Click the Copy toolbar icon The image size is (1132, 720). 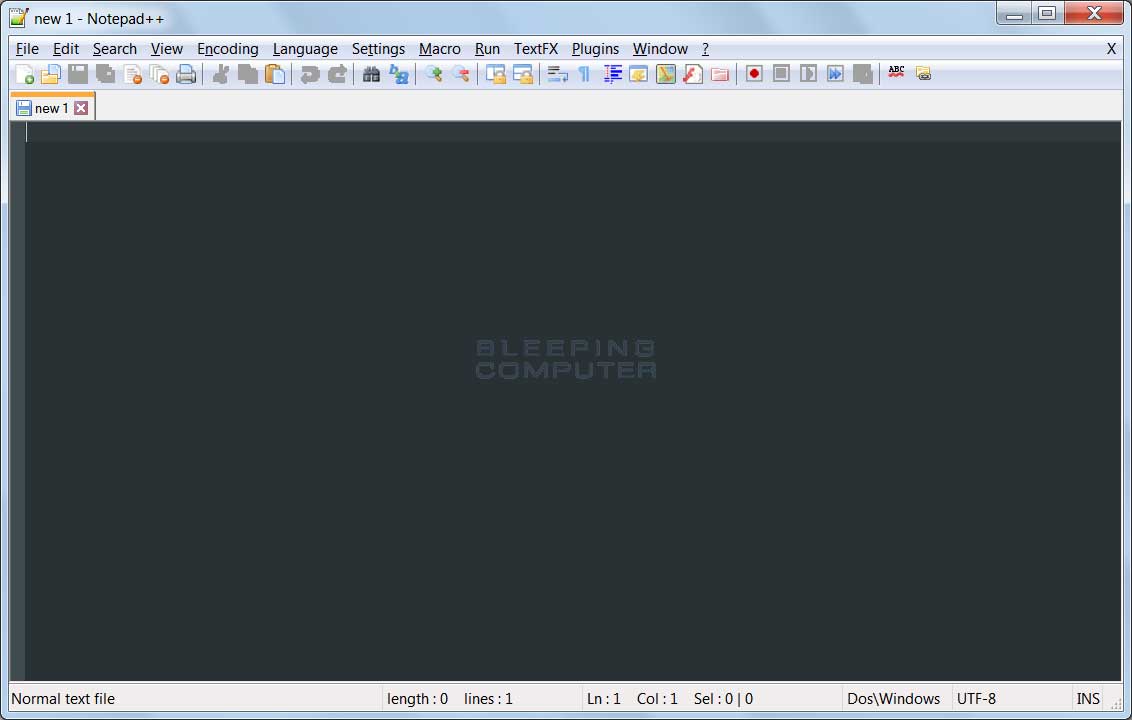click(x=248, y=74)
